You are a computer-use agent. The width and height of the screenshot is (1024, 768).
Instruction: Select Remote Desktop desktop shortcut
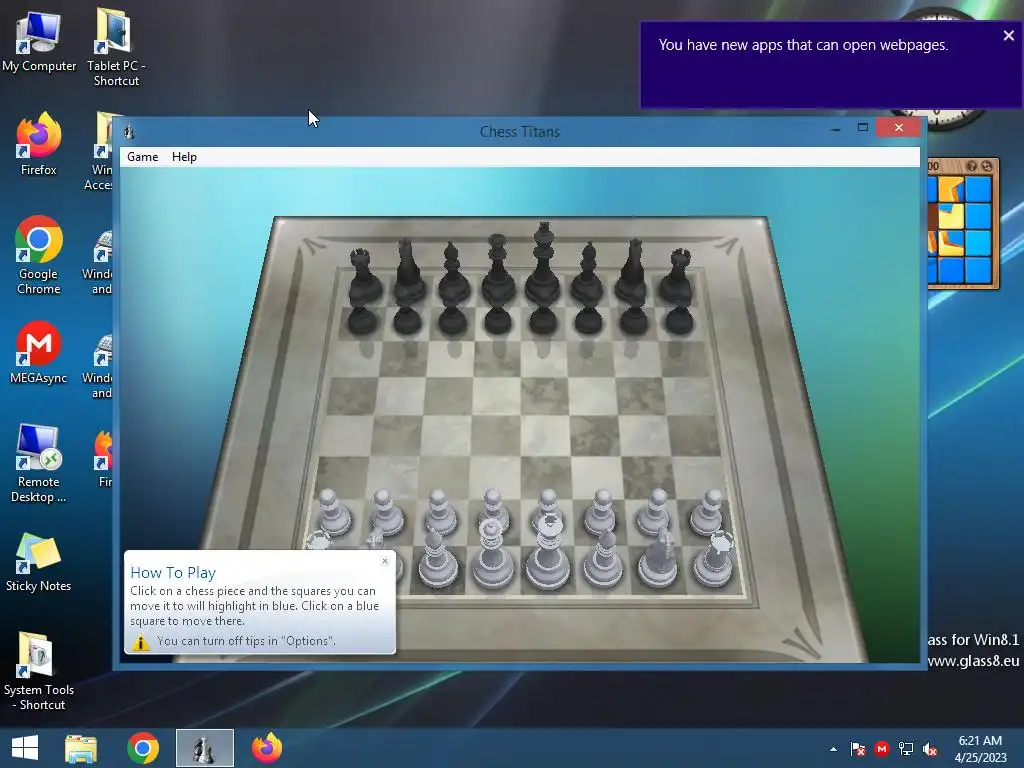point(39,464)
